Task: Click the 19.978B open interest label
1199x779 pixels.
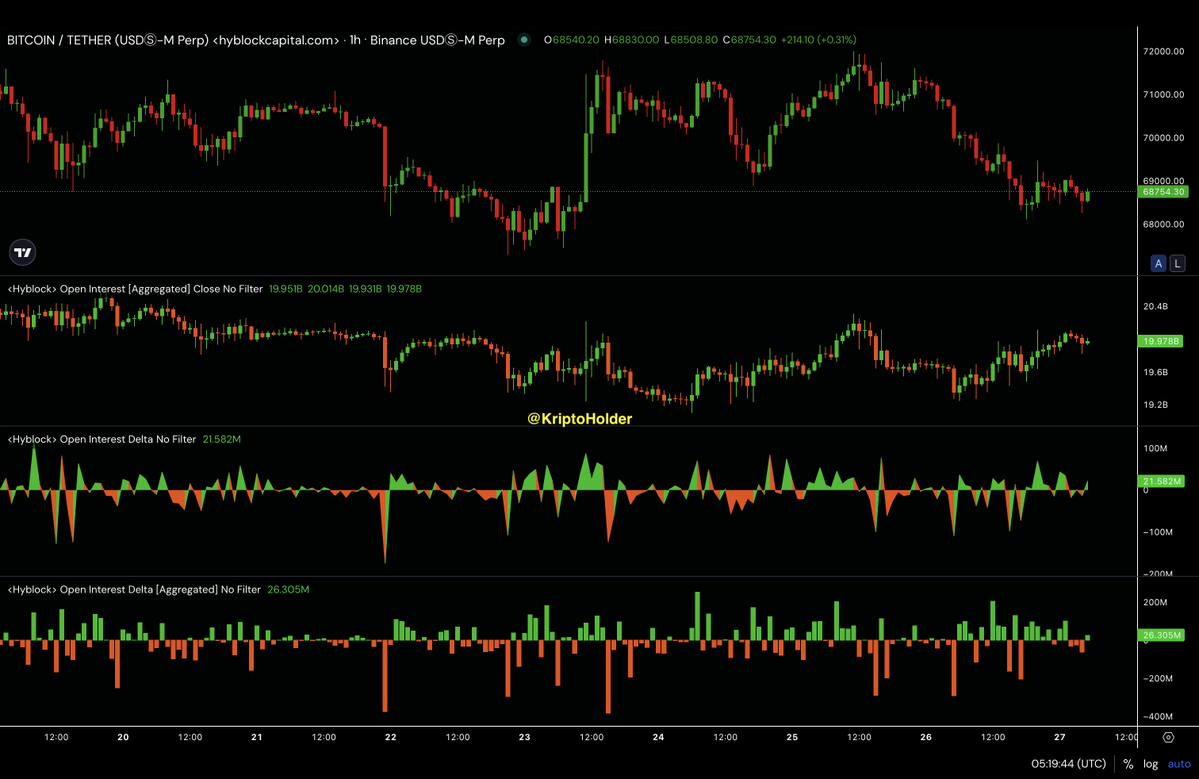Action: tap(1160, 341)
